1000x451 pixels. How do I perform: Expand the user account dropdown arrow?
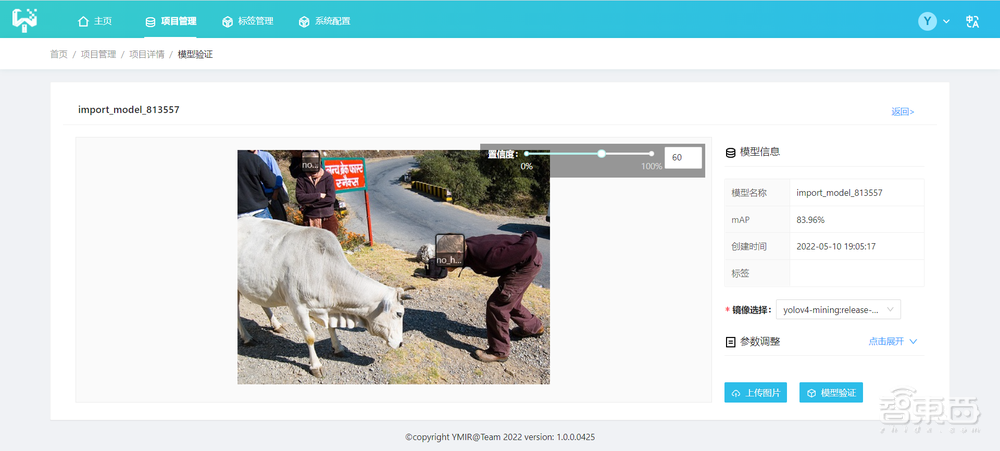click(947, 22)
